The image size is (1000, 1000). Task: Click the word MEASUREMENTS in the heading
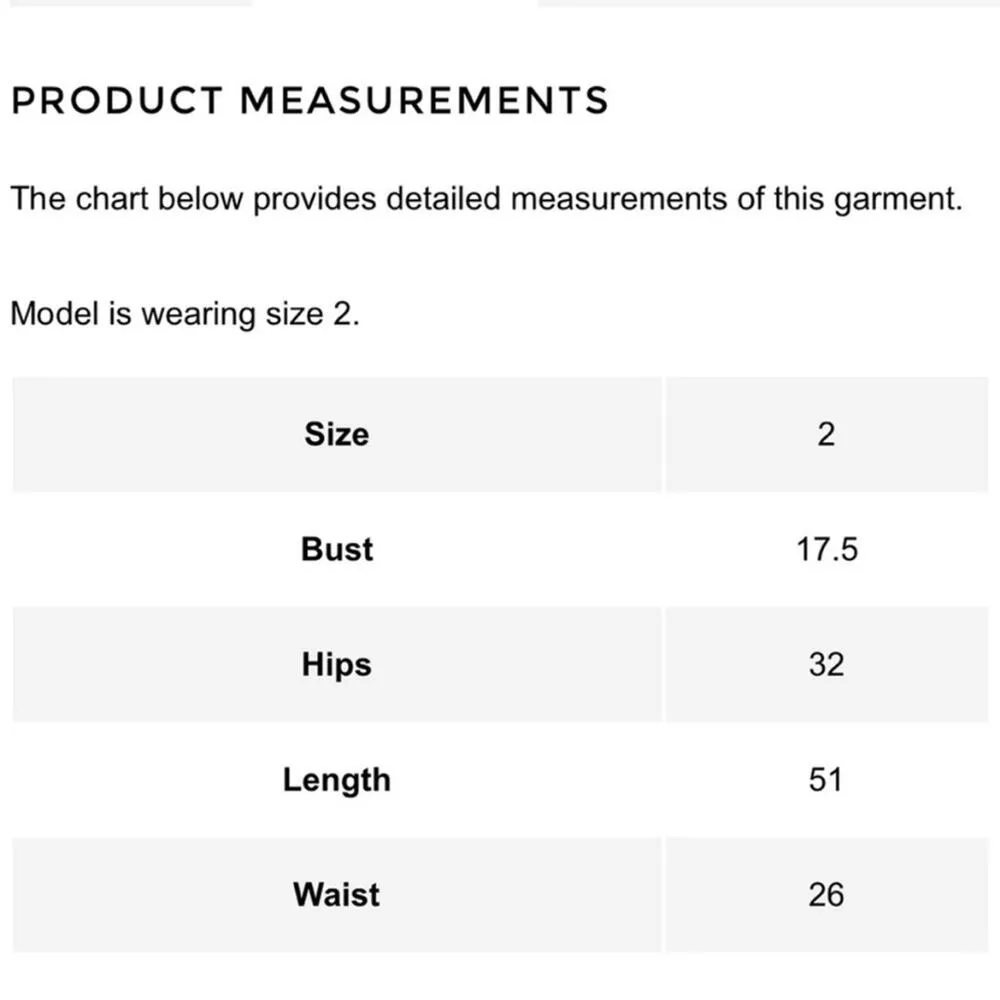point(424,101)
